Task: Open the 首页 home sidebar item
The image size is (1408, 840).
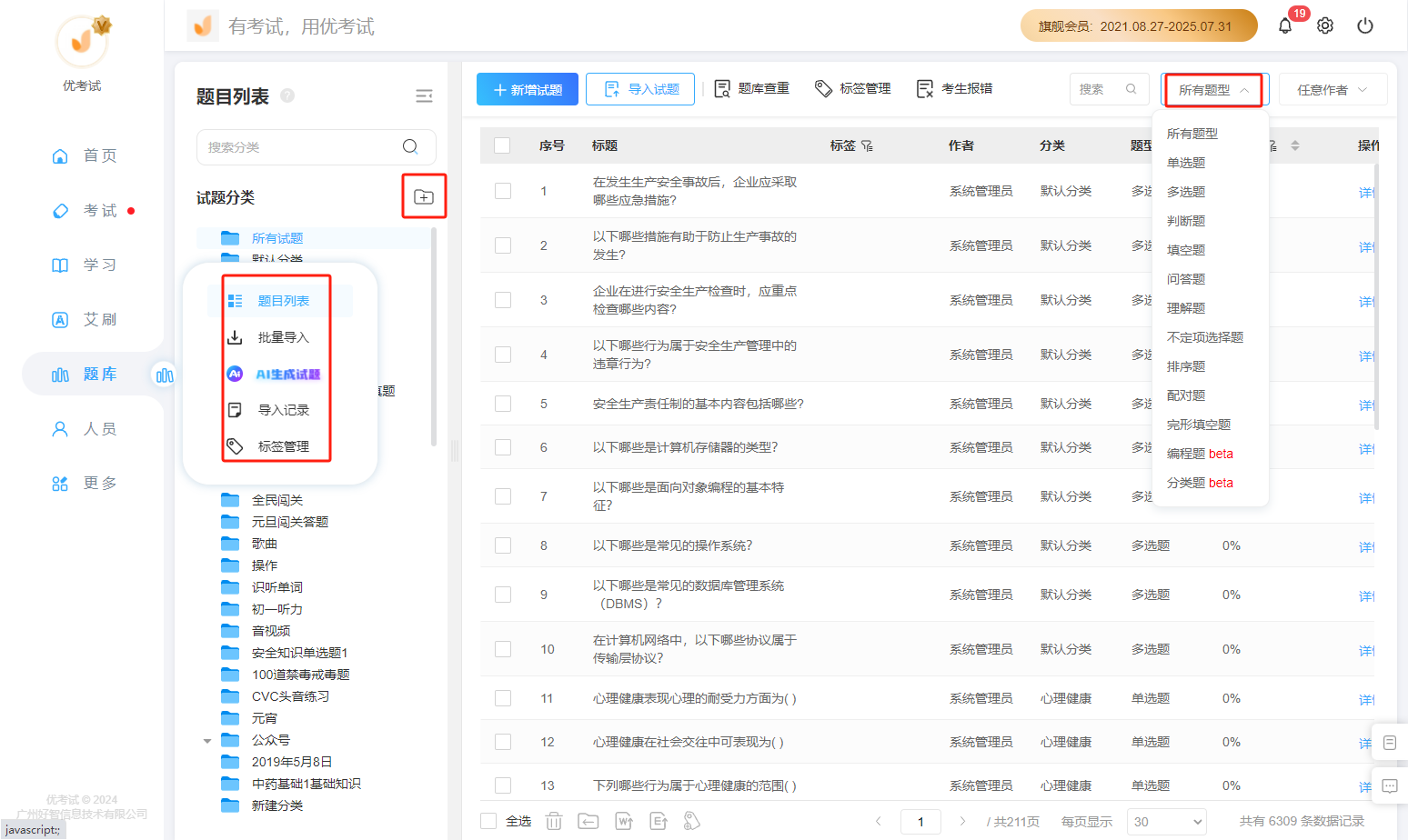Action: tap(84, 155)
